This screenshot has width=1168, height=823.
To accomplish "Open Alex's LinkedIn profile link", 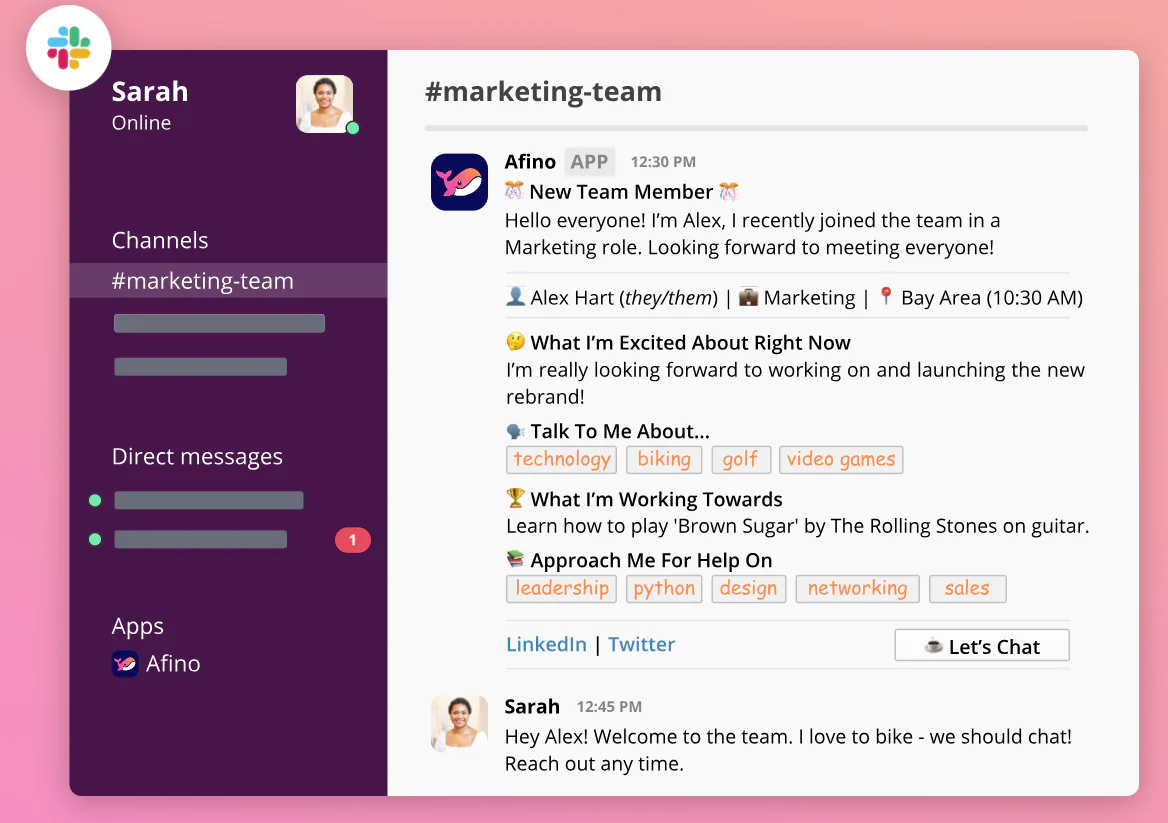I will tap(546, 645).
